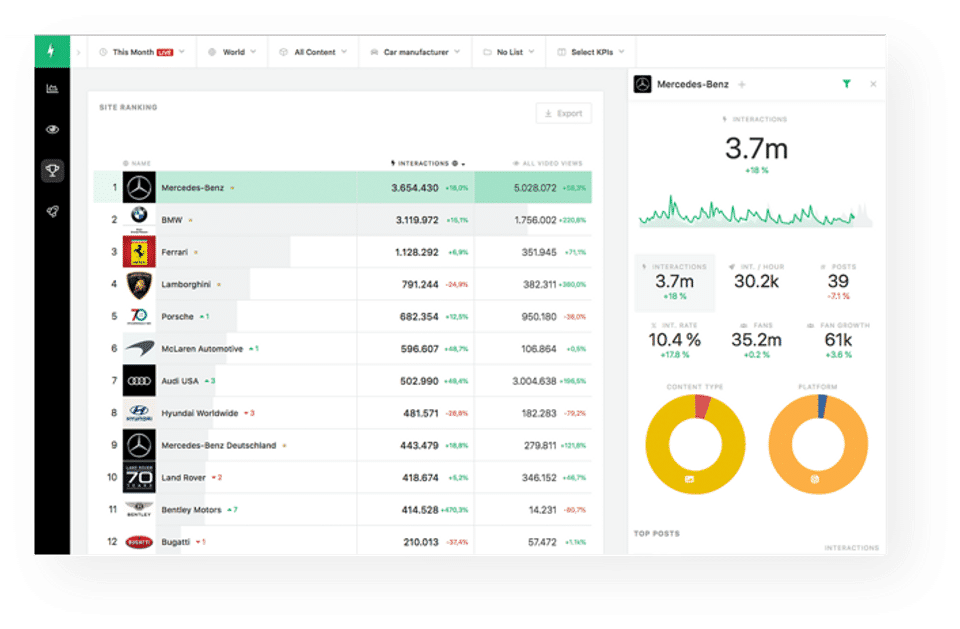Screen dimensions: 960x629
Task: Click the interactions sparkline chart
Action: coord(756,211)
